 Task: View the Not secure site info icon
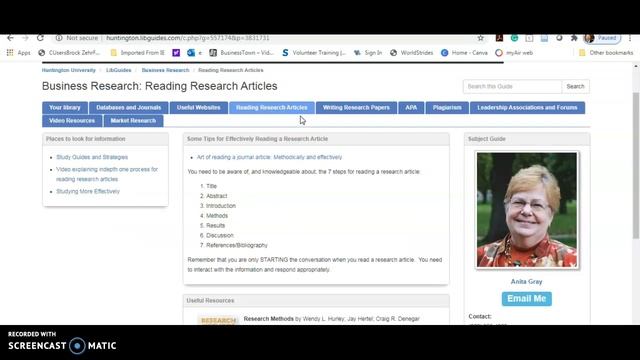[59, 38]
